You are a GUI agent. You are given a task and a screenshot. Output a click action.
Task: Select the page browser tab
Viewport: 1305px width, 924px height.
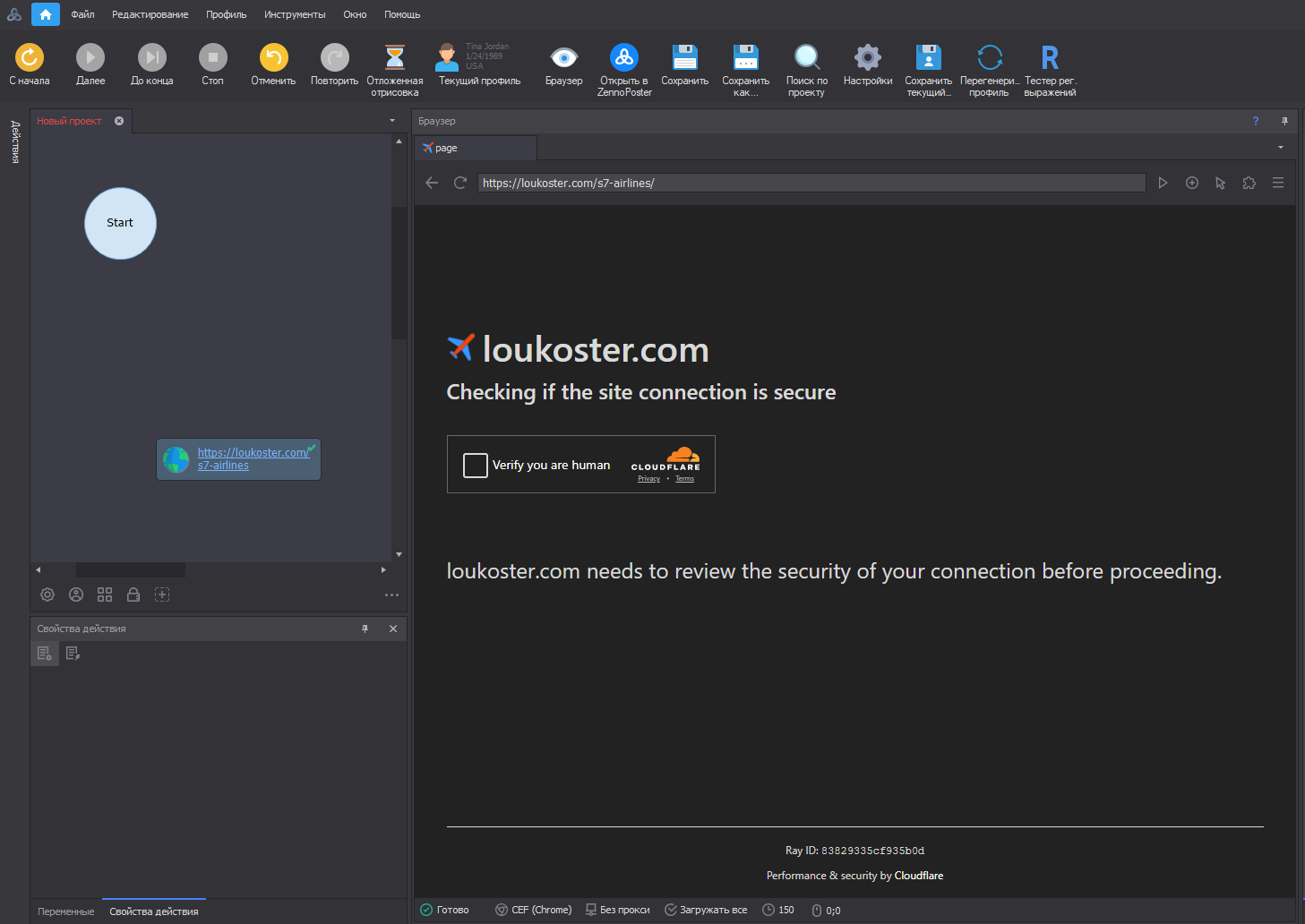point(475,148)
